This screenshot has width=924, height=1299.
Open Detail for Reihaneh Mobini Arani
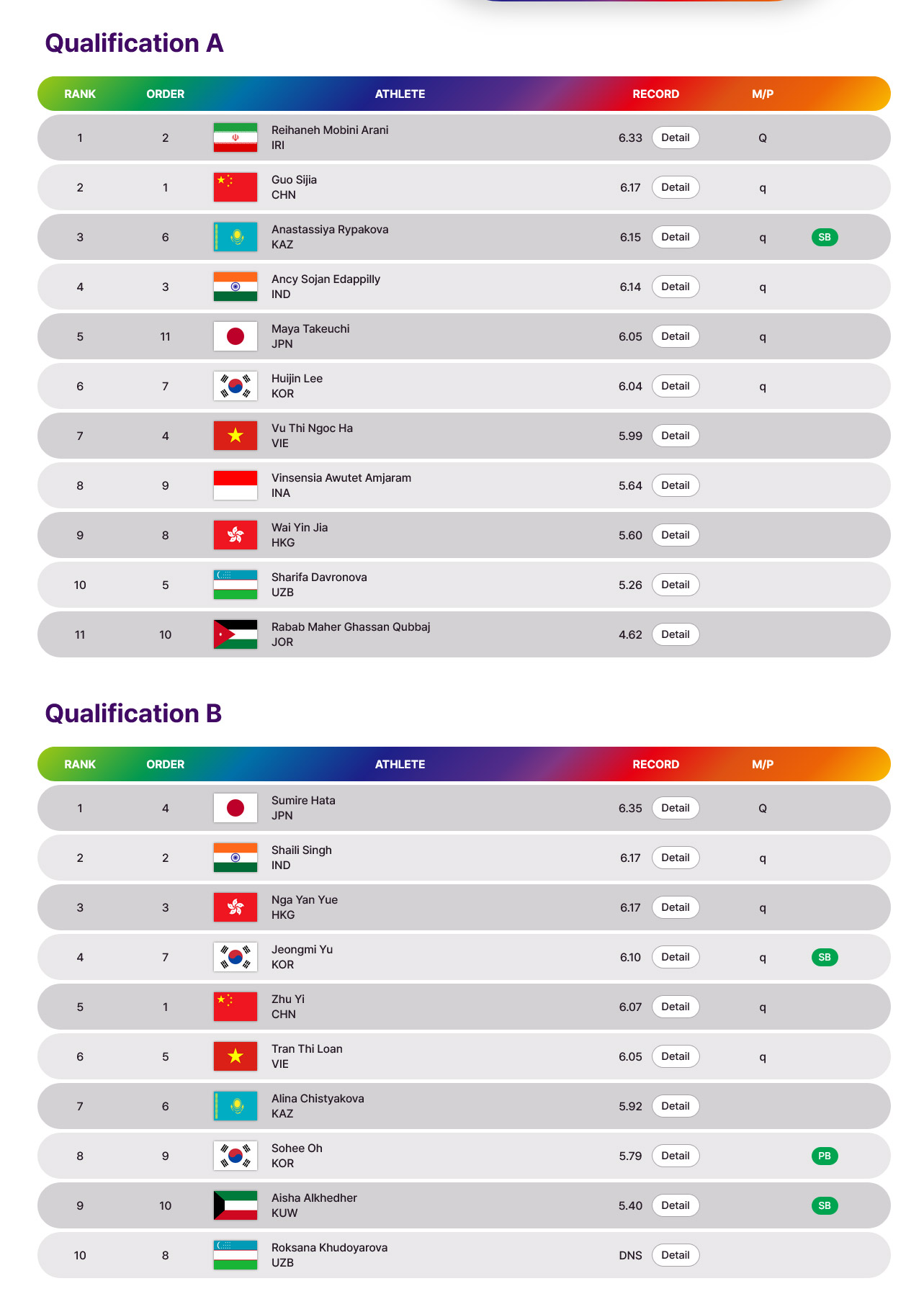click(x=676, y=138)
